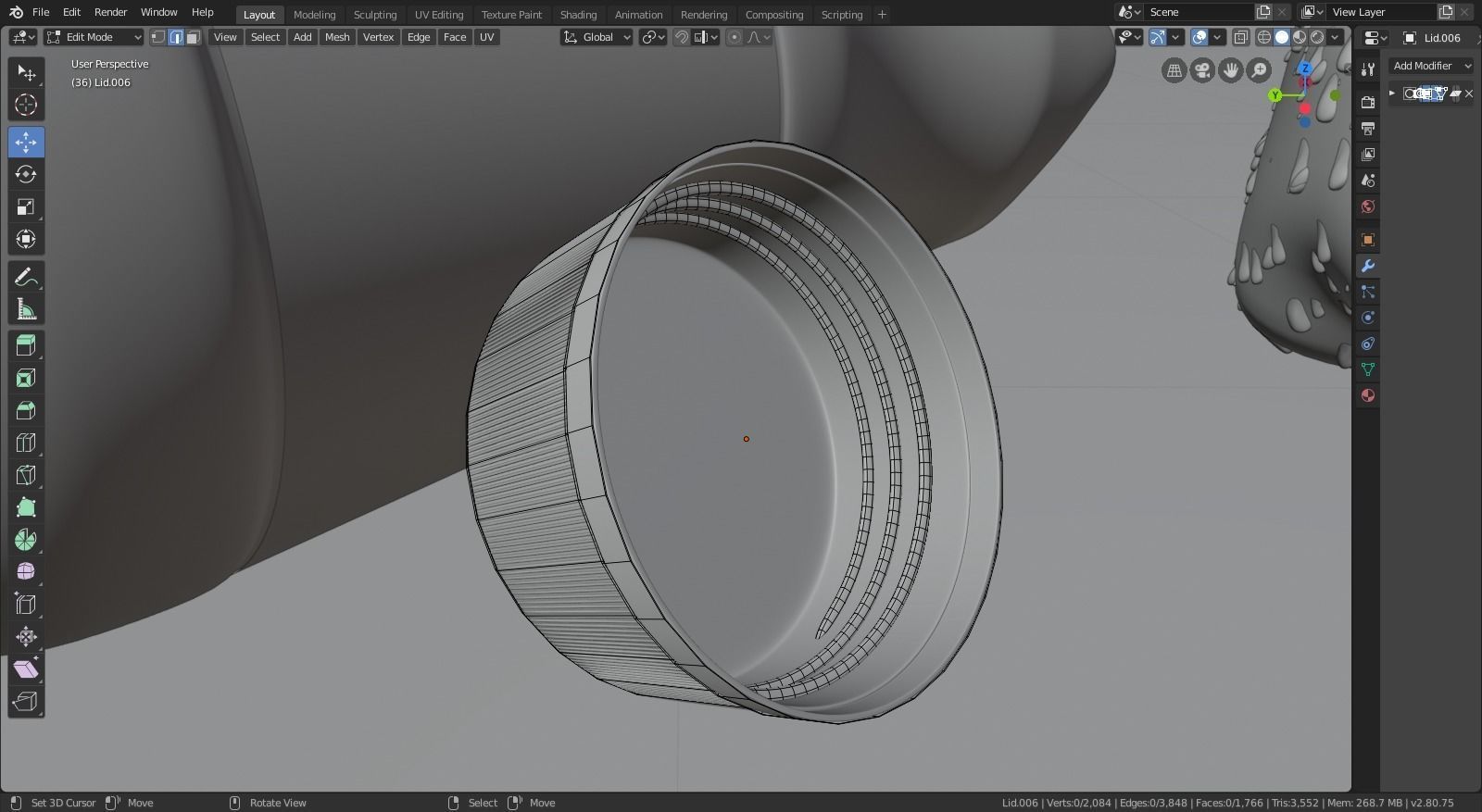Select the Edge Slide tool
The height and width of the screenshot is (812, 1482).
(x=26, y=605)
